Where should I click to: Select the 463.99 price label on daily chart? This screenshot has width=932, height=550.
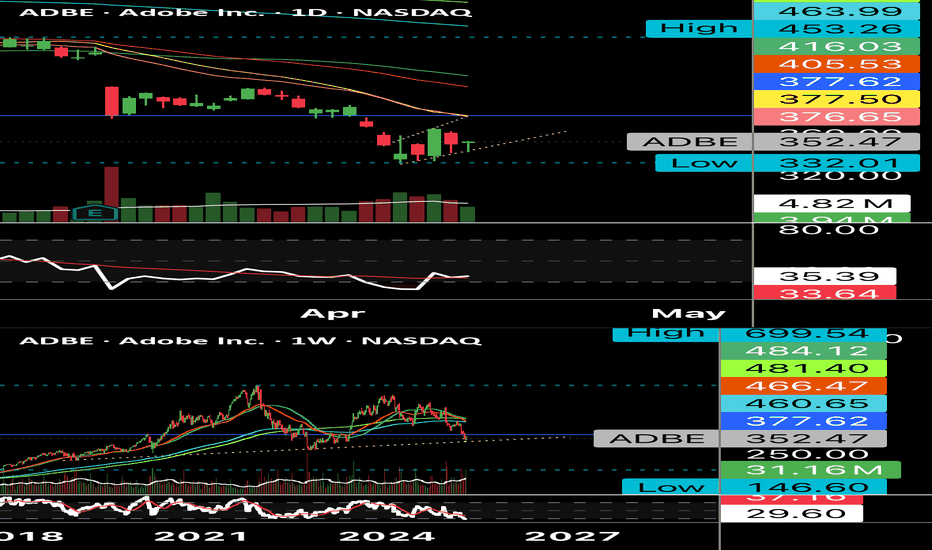pyautogui.click(x=836, y=11)
